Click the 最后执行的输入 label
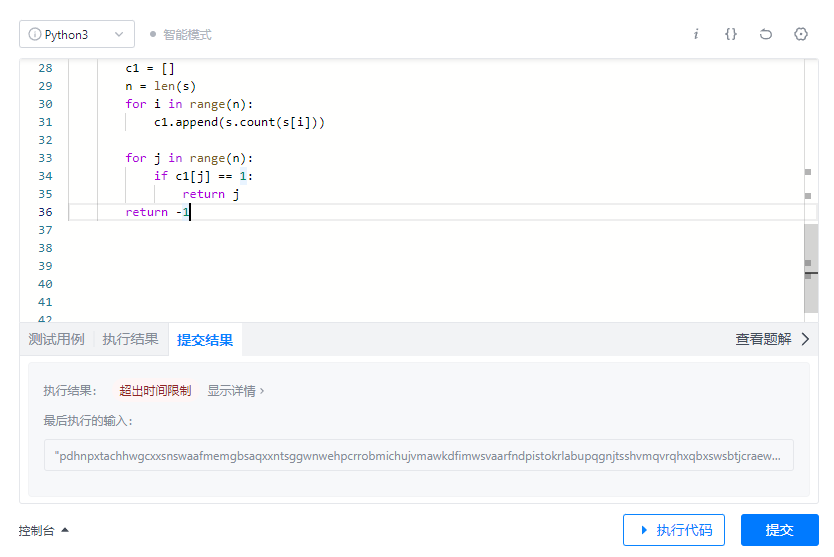 click(x=88, y=421)
